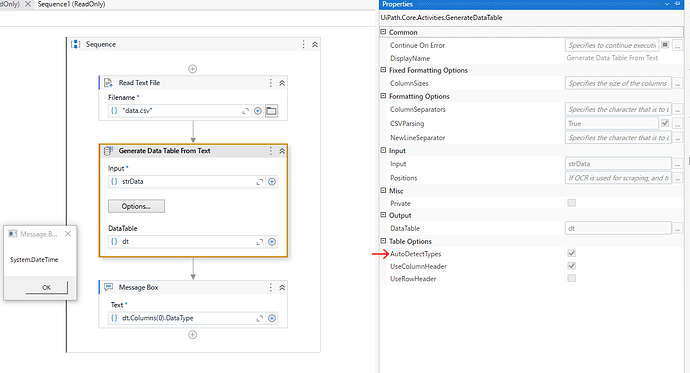Toggle the AutoDetectTypes checkbox
The height and width of the screenshot is (373, 690).
click(572, 253)
